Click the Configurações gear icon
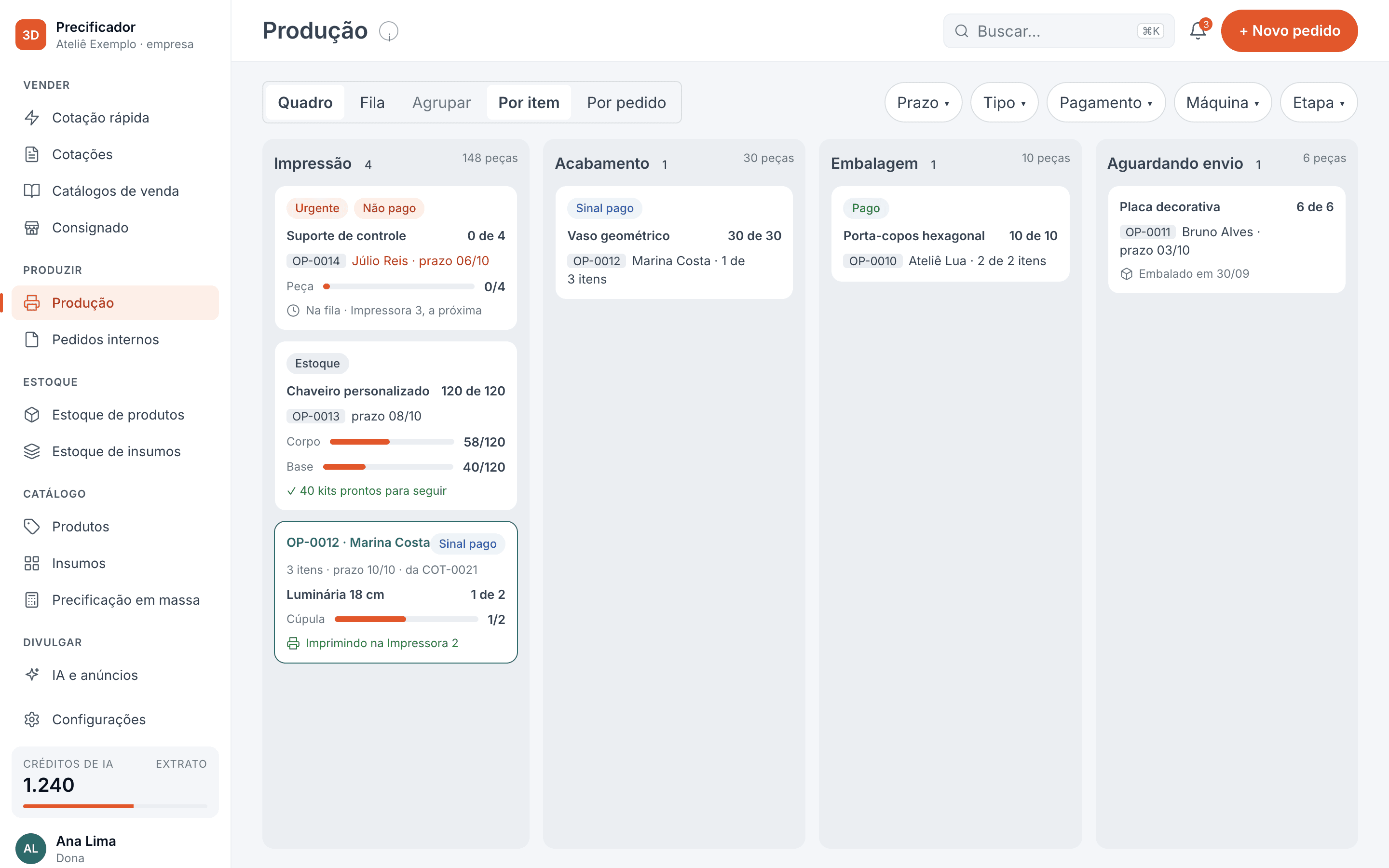This screenshot has width=1389, height=868. click(x=32, y=720)
